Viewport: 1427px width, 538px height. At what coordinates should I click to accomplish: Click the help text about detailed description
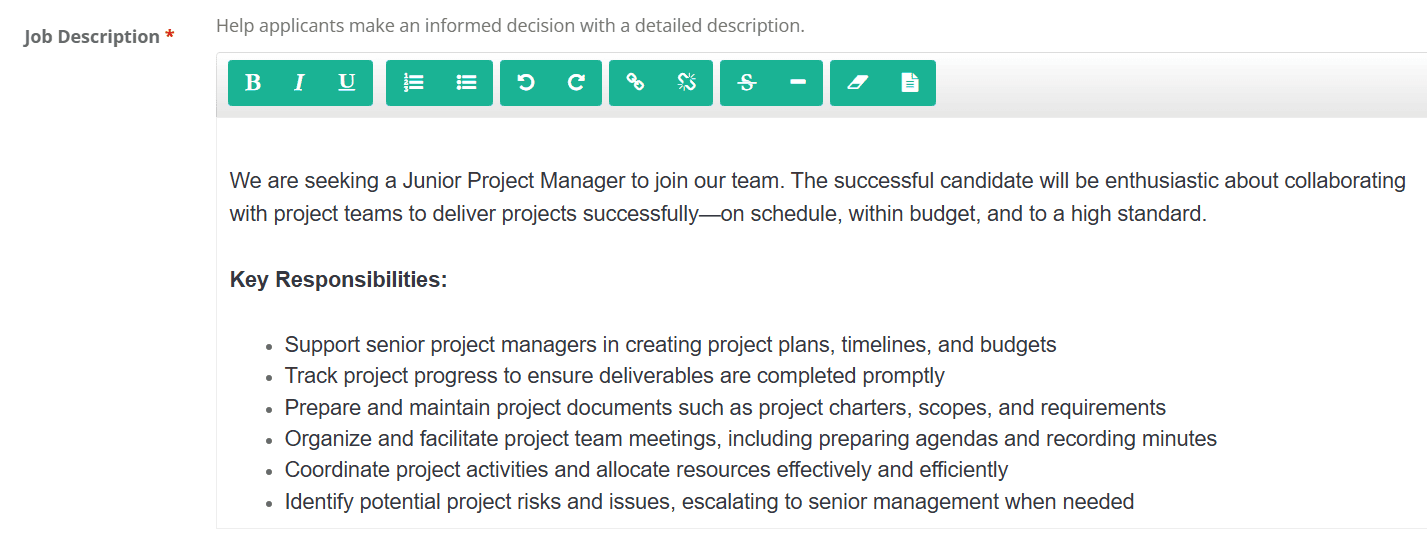point(510,26)
